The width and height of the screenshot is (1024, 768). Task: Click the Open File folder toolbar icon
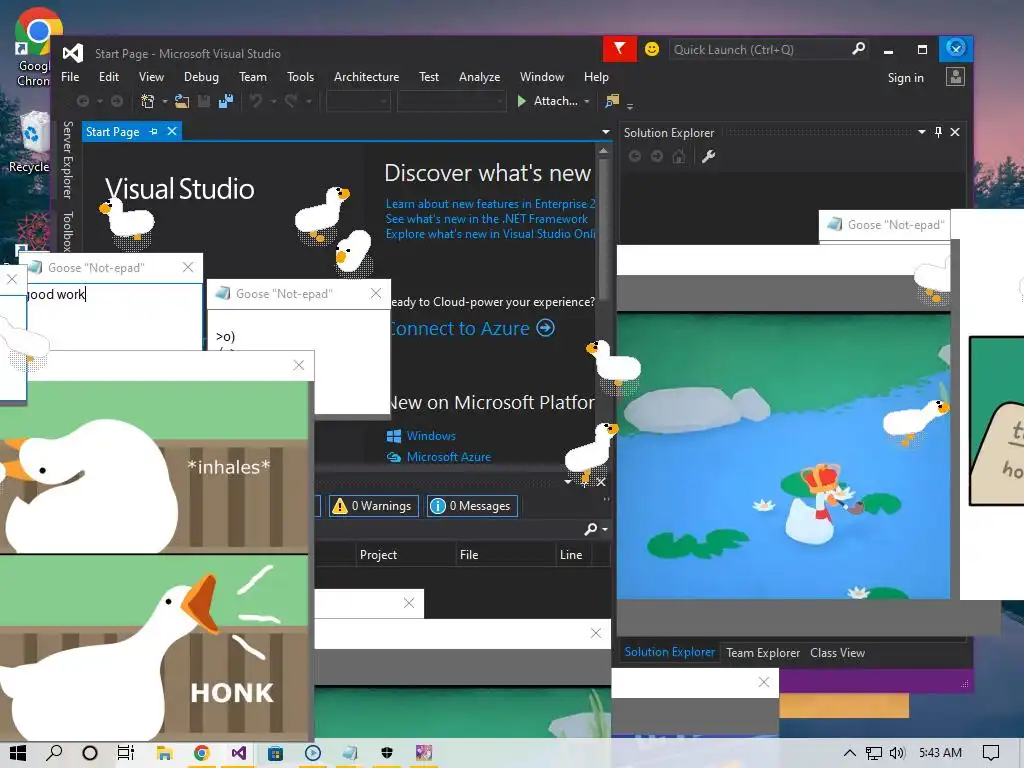(182, 101)
